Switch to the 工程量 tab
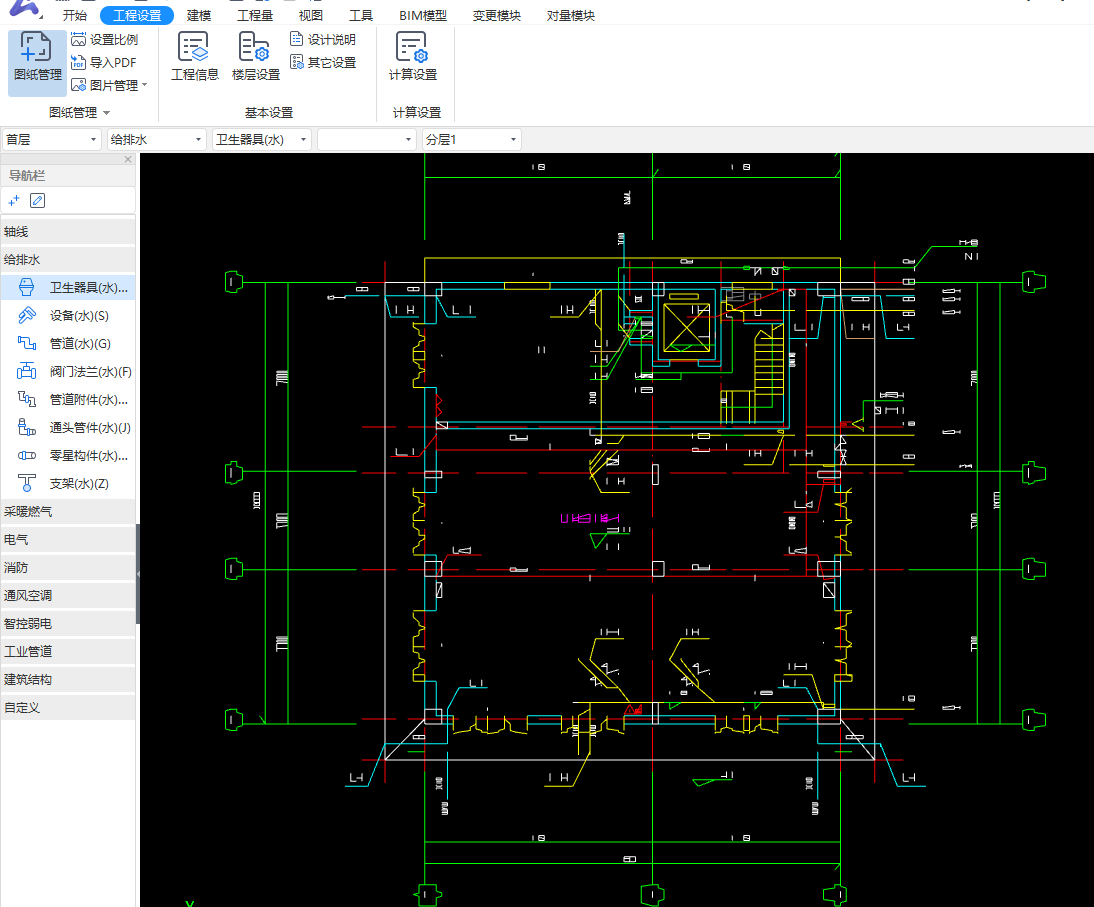Screen dimensions: 1094x907 pos(255,15)
